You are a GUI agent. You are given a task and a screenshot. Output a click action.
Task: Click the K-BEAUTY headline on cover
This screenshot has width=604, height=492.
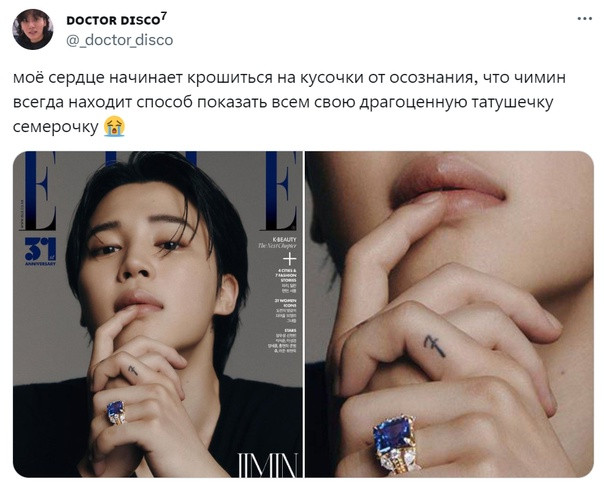click(x=284, y=239)
